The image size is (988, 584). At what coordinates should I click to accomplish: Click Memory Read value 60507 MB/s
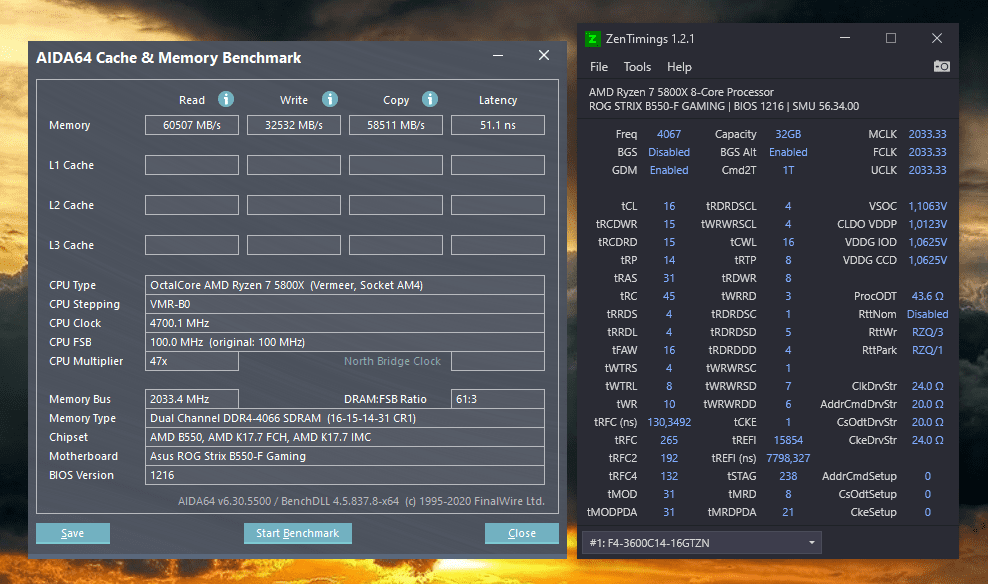[192, 125]
